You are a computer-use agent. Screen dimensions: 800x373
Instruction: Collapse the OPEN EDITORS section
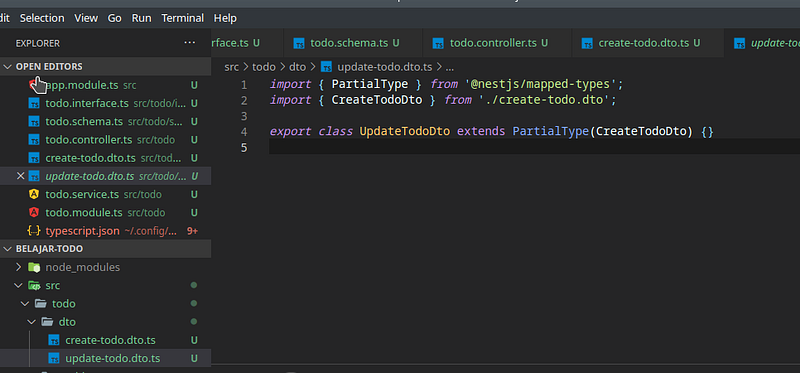tap(8, 67)
